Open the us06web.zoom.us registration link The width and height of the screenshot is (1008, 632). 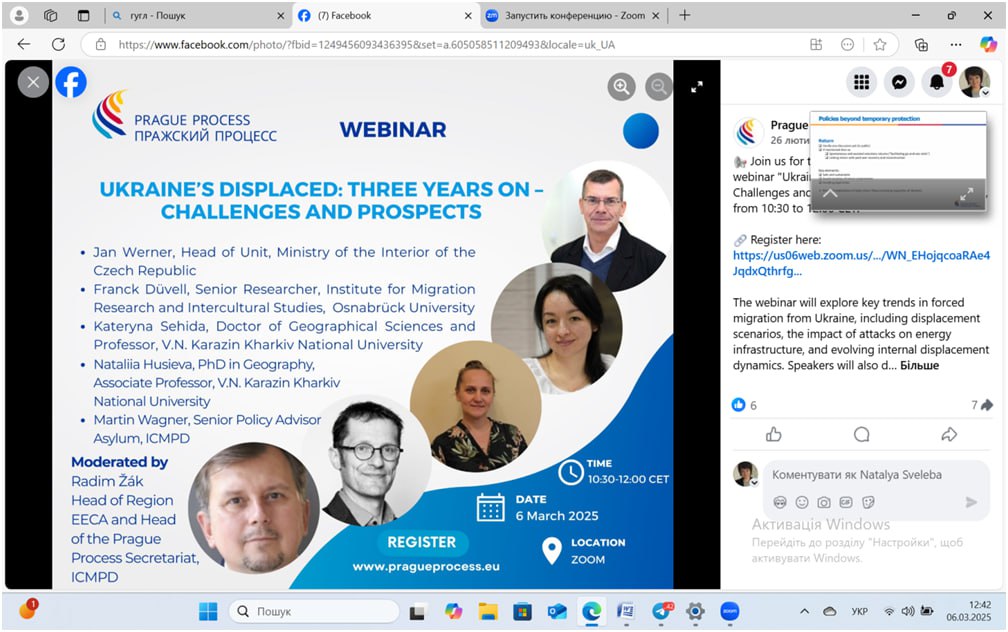(860, 255)
